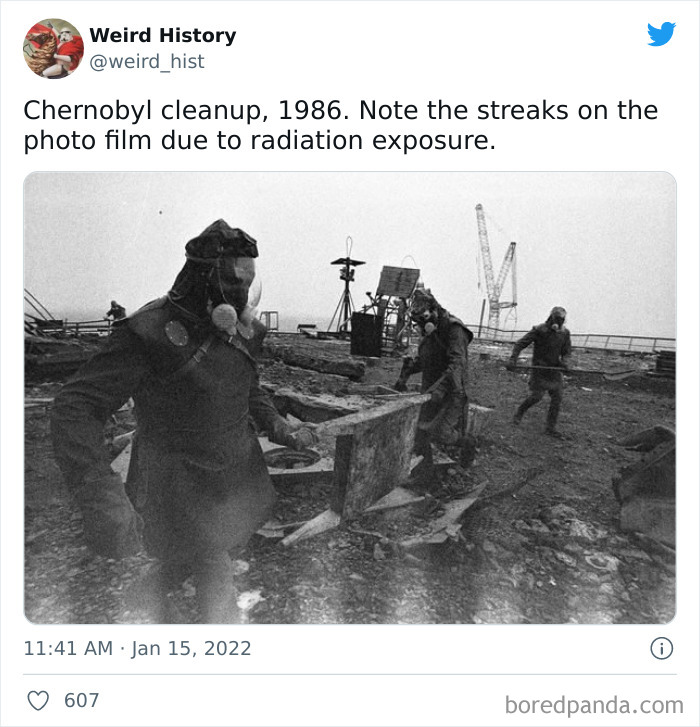Like the tweet with the heart icon
The image size is (700, 727).
38,700
